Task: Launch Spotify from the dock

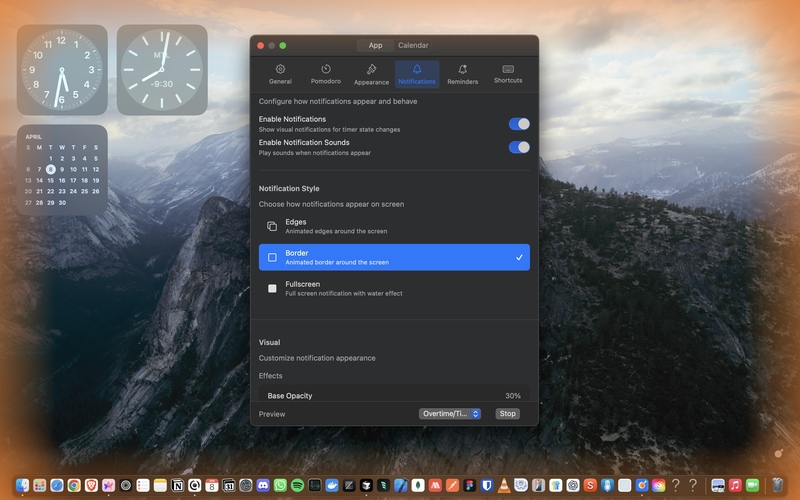Action: (x=297, y=485)
